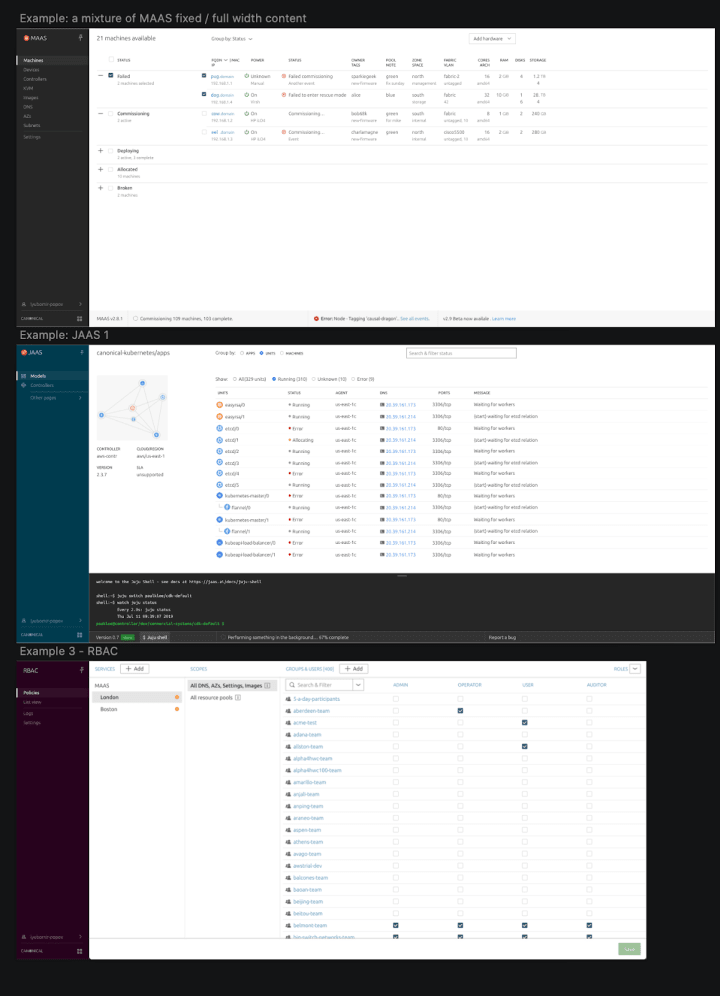Image resolution: width=720 pixels, height=996 pixels.
Task: Expand the Deploying machine group
Action: point(100,151)
